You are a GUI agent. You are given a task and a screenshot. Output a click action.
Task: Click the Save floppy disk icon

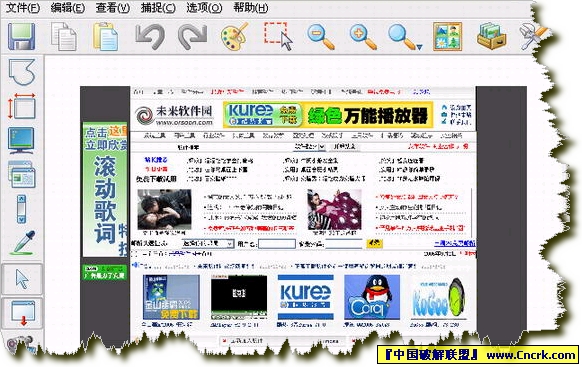tap(22, 36)
